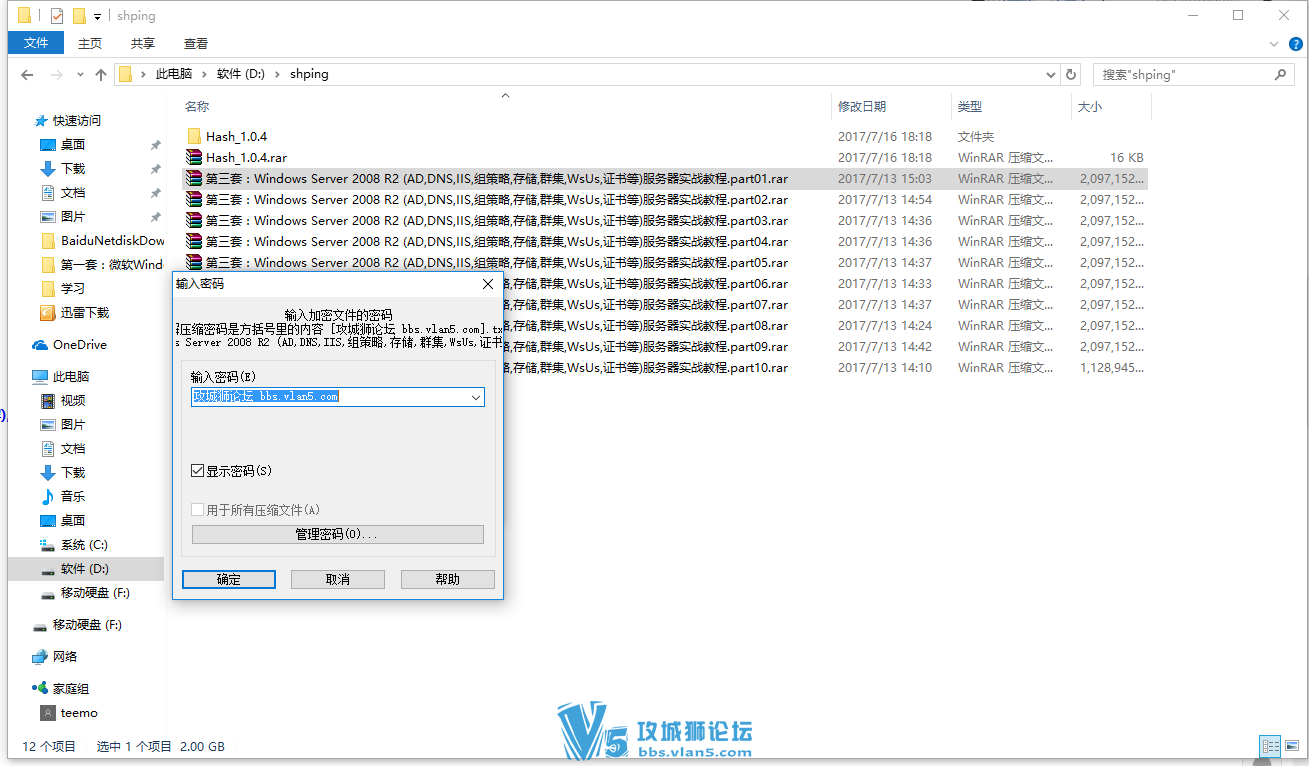Click the 帮助 button in dialog
Screen dimensions: 1309x766
448,579
